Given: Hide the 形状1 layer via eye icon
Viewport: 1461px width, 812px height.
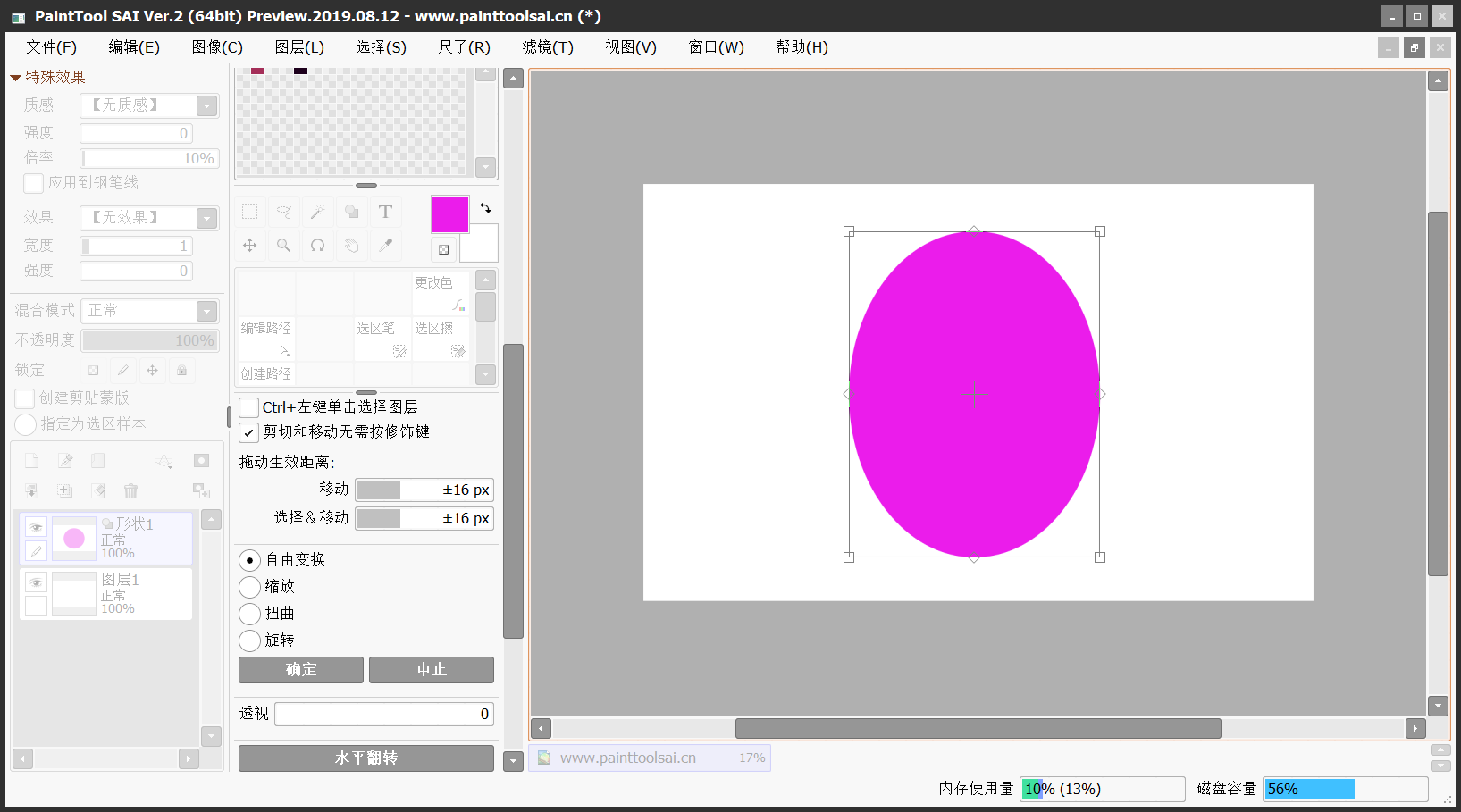Looking at the screenshot, I should [36, 527].
